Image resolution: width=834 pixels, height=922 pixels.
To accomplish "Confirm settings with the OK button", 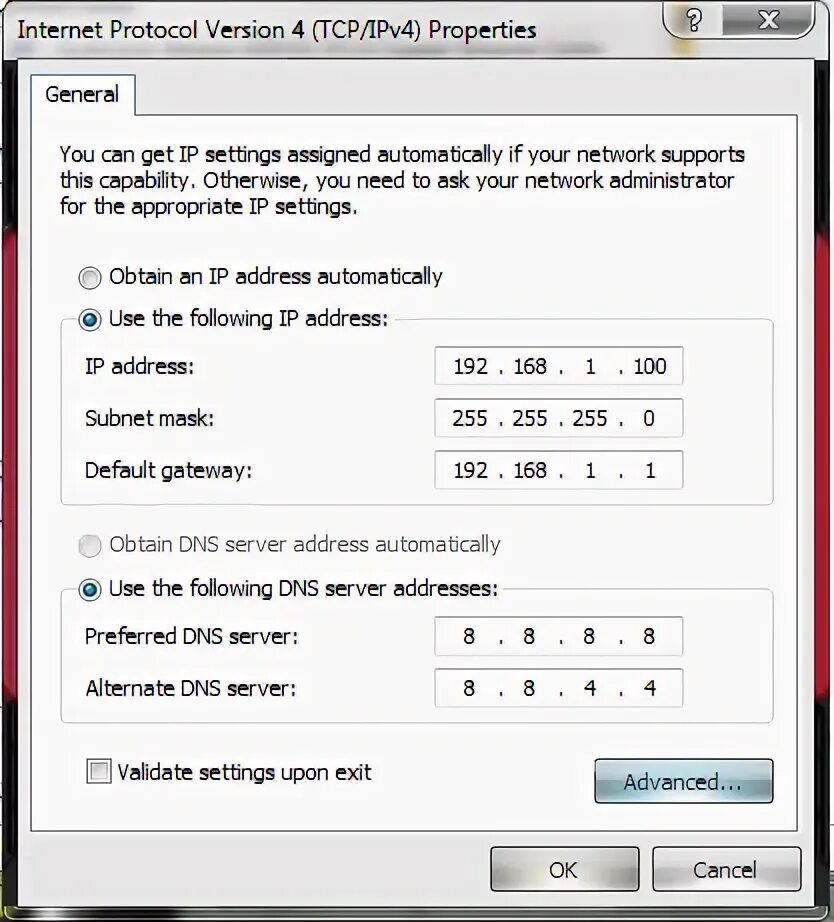I will pos(564,869).
